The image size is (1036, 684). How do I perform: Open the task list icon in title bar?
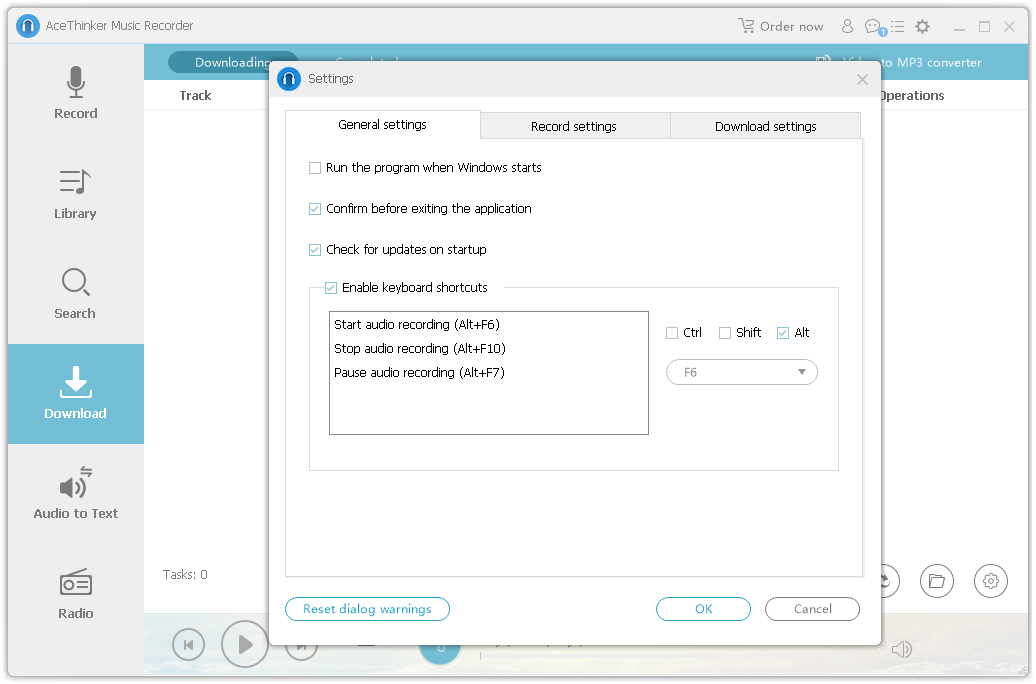pyautogui.click(x=897, y=26)
